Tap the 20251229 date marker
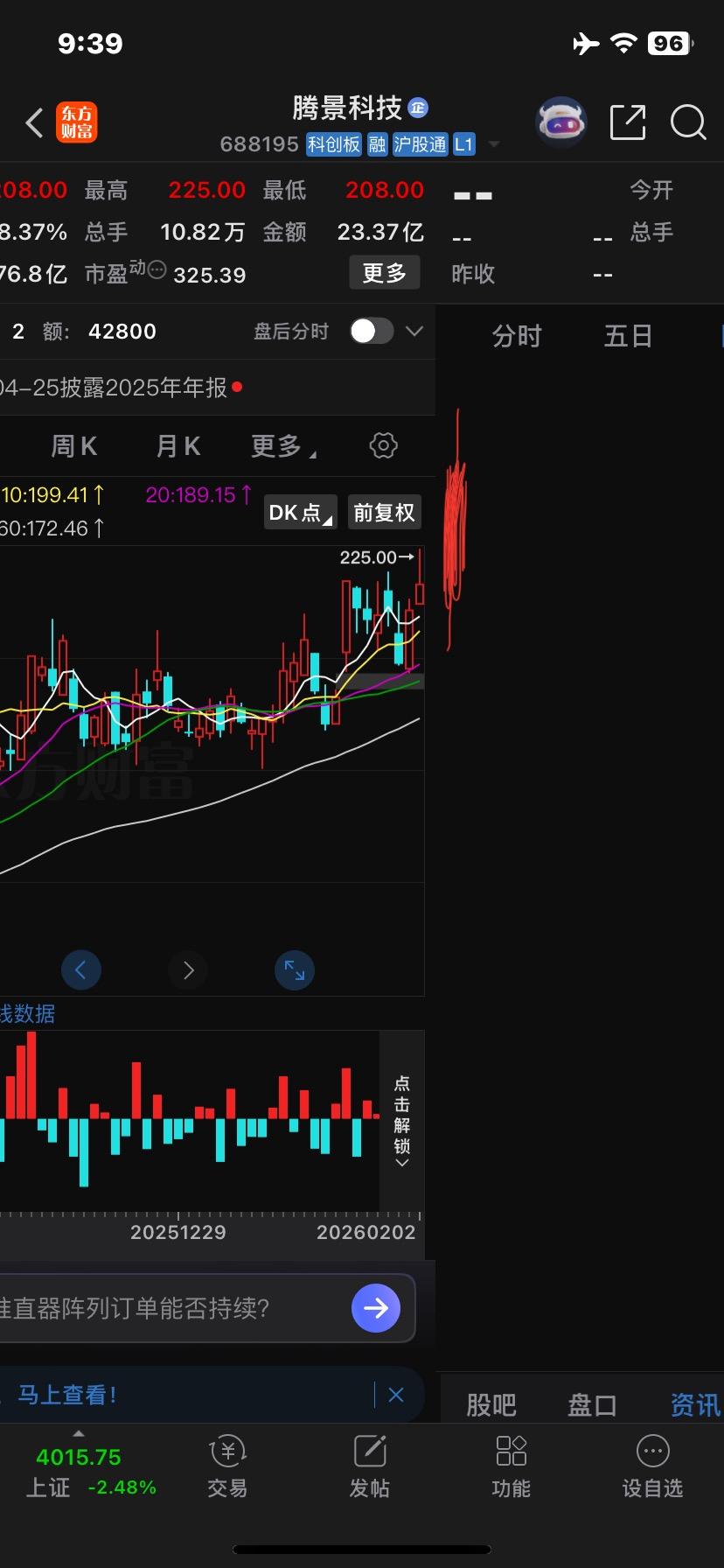Screen dimensions: 724x1568 click(178, 1233)
